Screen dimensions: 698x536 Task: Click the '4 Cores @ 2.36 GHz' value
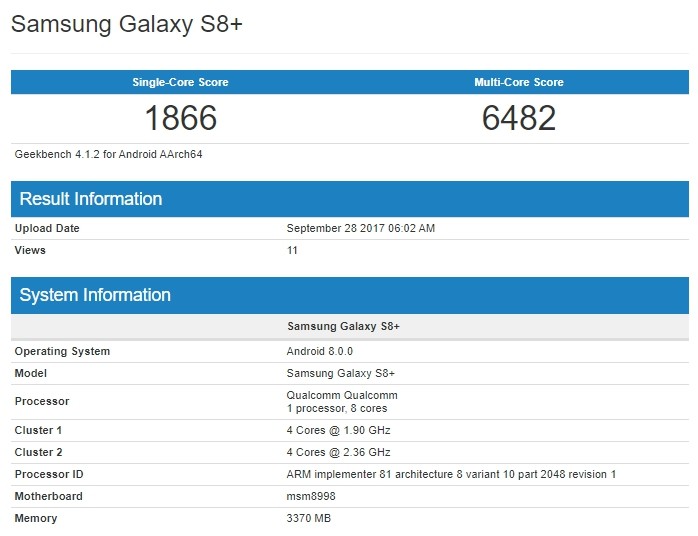tap(339, 452)
